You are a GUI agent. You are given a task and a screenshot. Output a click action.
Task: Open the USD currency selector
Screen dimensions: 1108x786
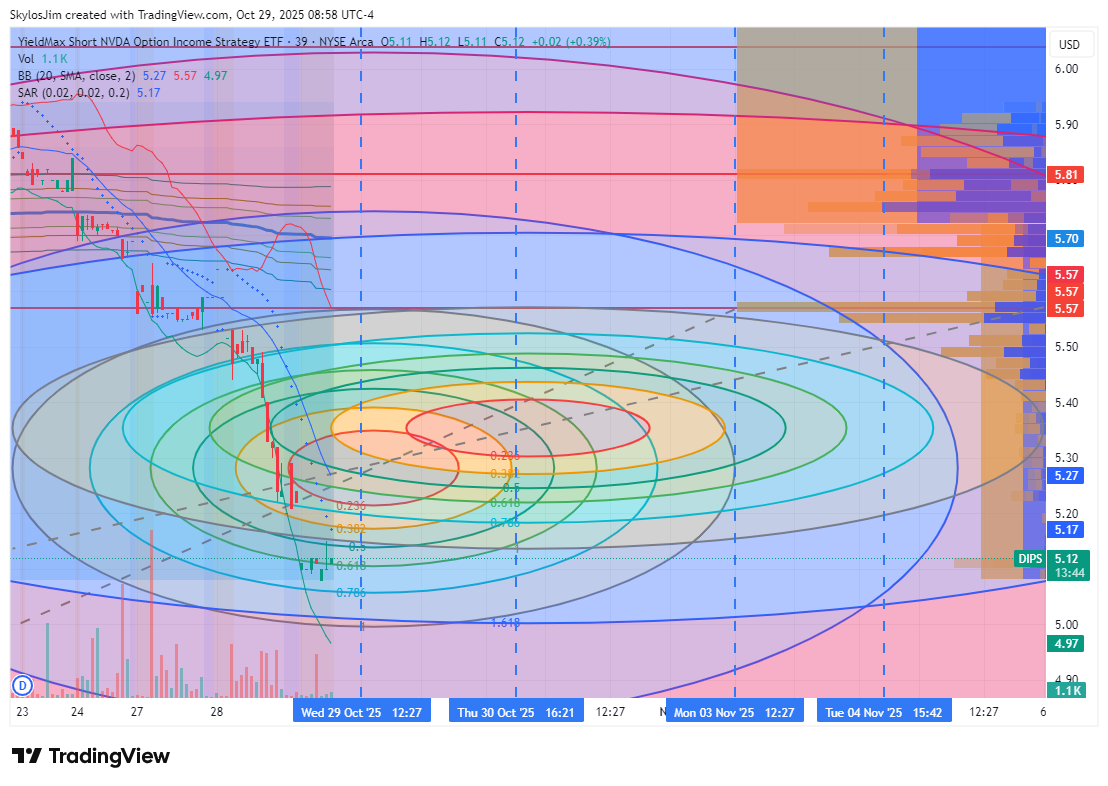1069,44
